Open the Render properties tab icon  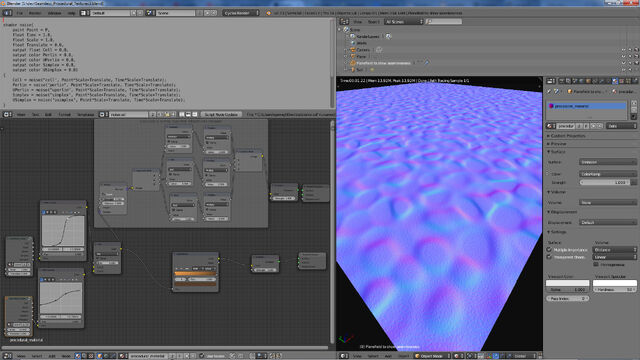click(x=562, y=81)
